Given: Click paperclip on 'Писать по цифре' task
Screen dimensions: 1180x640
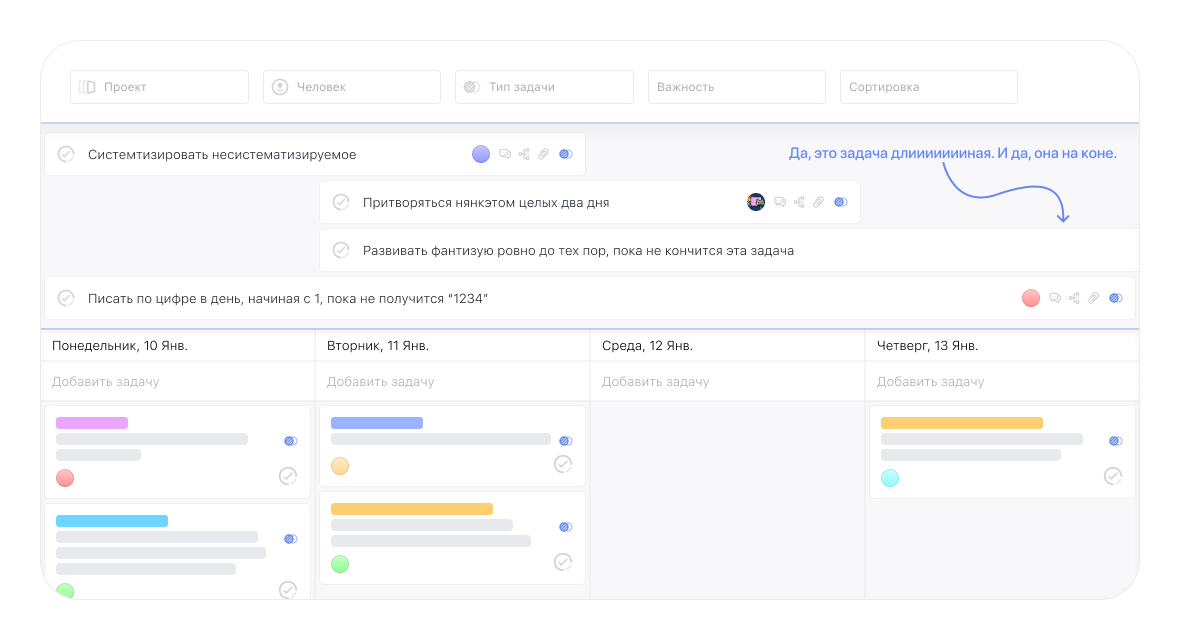Looking at the screenshot, I should [1094, 298].
